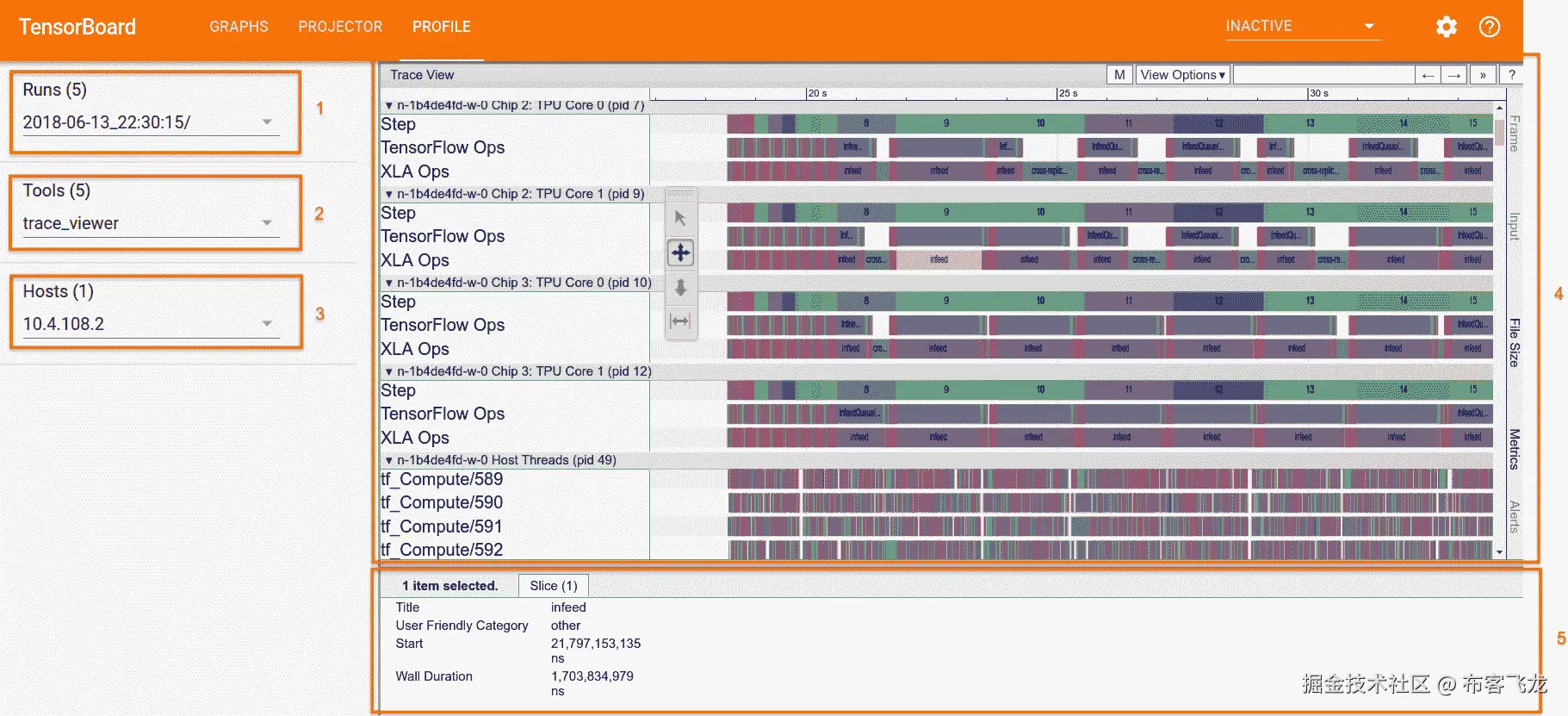This screenshot has width=1568, height=716.
Task: Select the tf_Compute/592 thread row
Action: [x=442, y=550]
